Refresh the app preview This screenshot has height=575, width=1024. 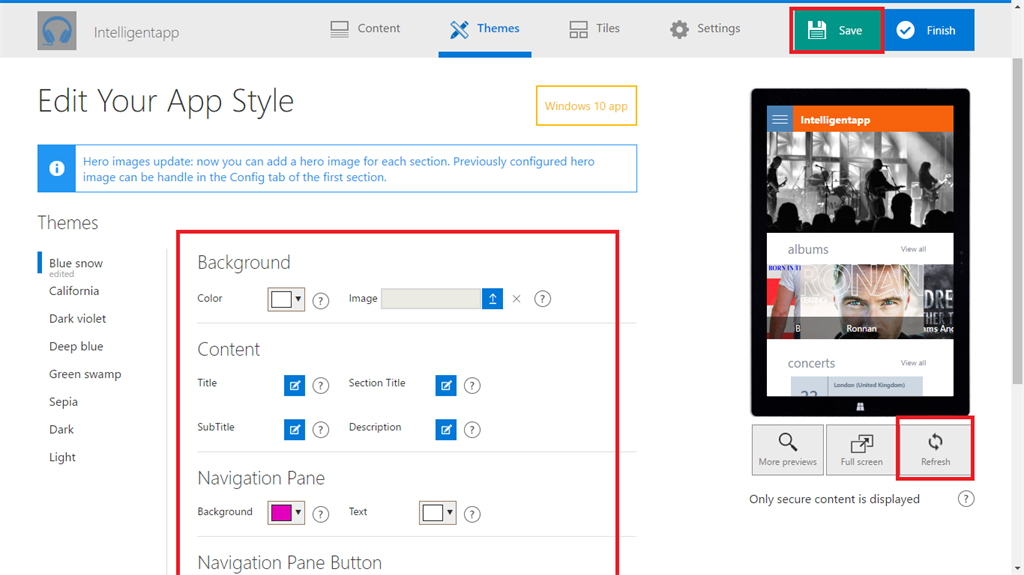[x=935, y=450]
